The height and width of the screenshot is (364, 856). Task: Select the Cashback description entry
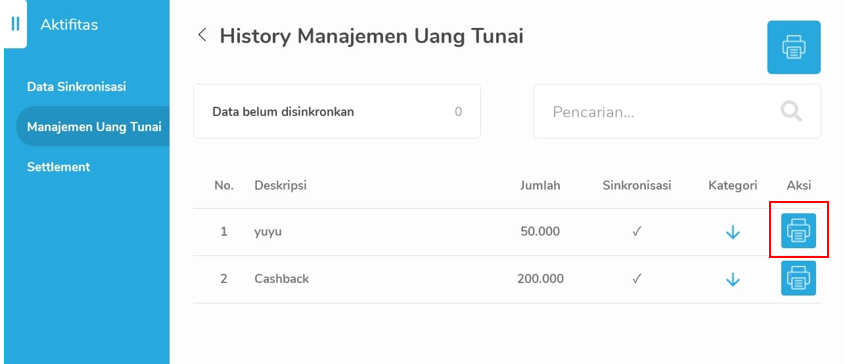[x=282, y=279]
